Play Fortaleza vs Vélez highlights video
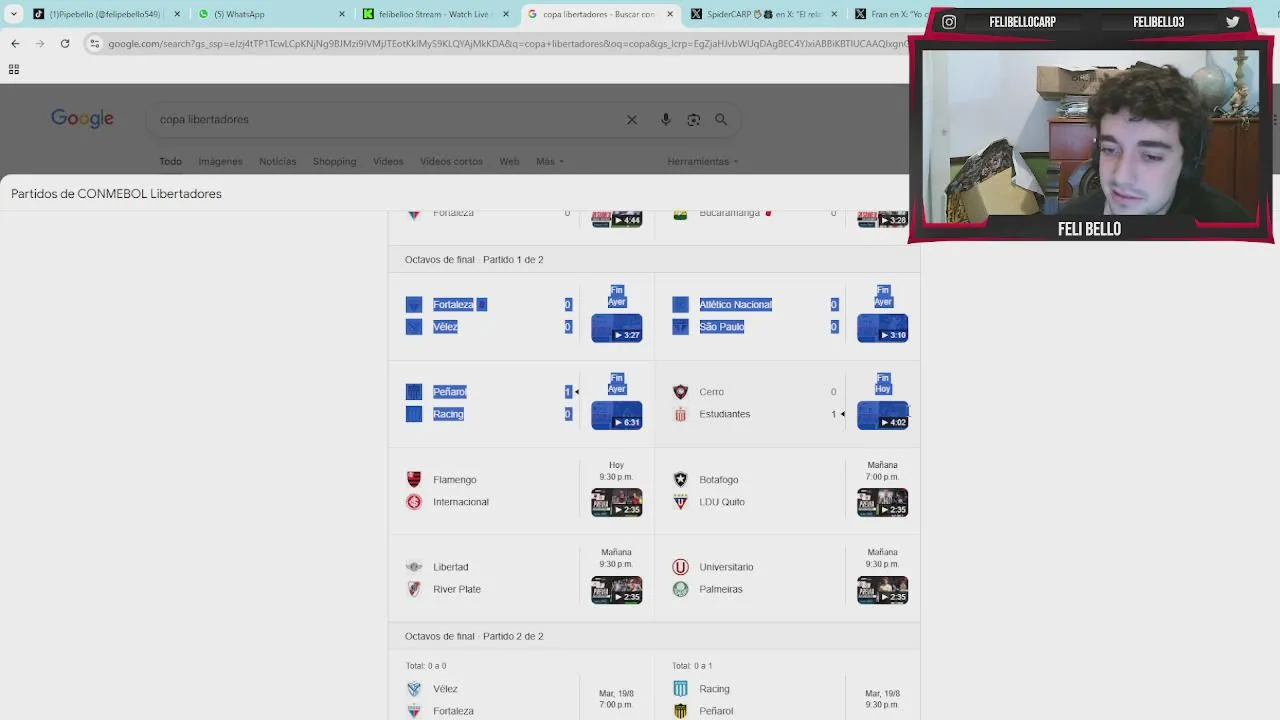Screen dimensions: 1280x720 click(x=616, y=328)
